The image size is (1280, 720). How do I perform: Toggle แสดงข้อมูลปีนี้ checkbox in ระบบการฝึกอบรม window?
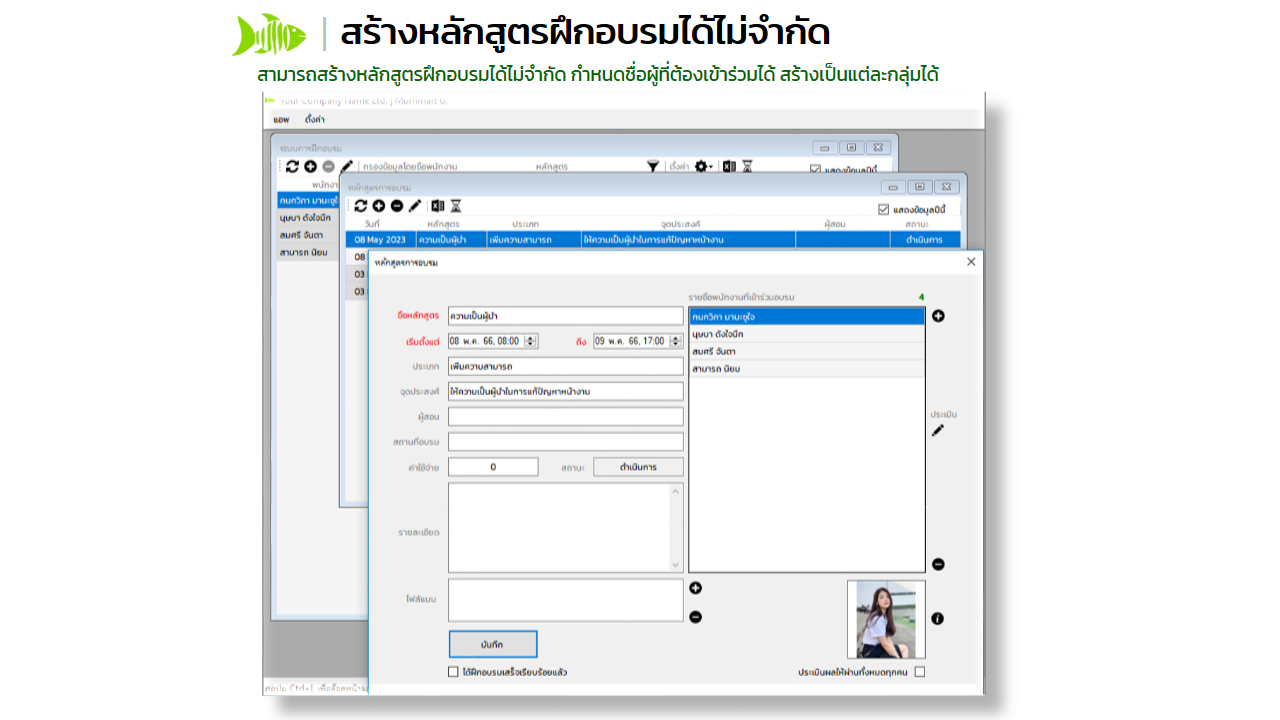(x=815, y=170)
